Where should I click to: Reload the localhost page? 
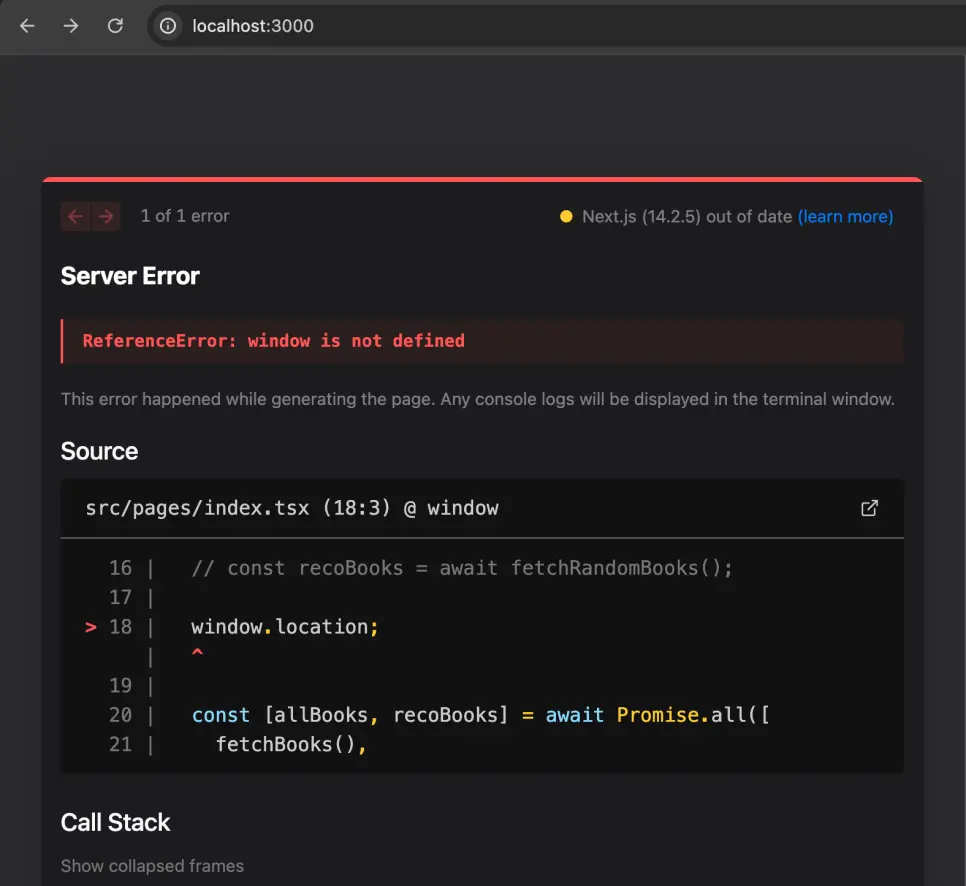tap(115, 26)
